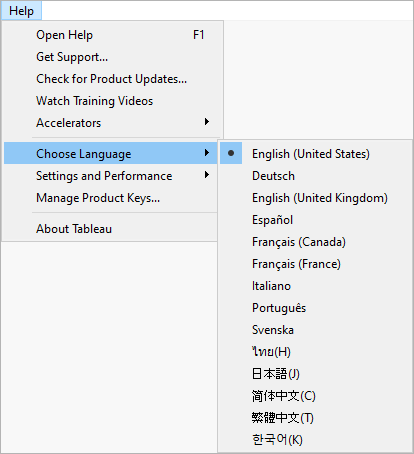Open Manage Product Keys dialog
This screenshot has height=454, width=414.
pos(110,198)
